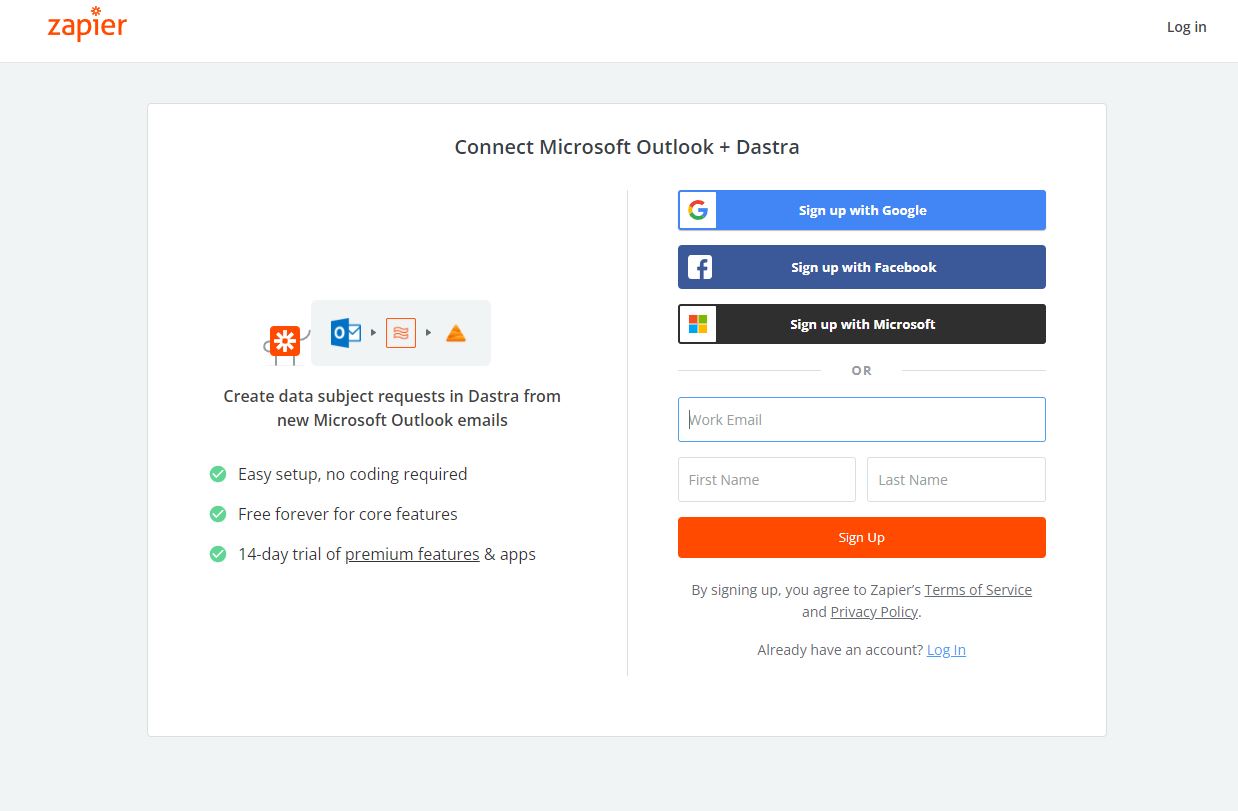Click the Already have an account? text
Screen dimensions: 1238x811
[x=840, y=650]
